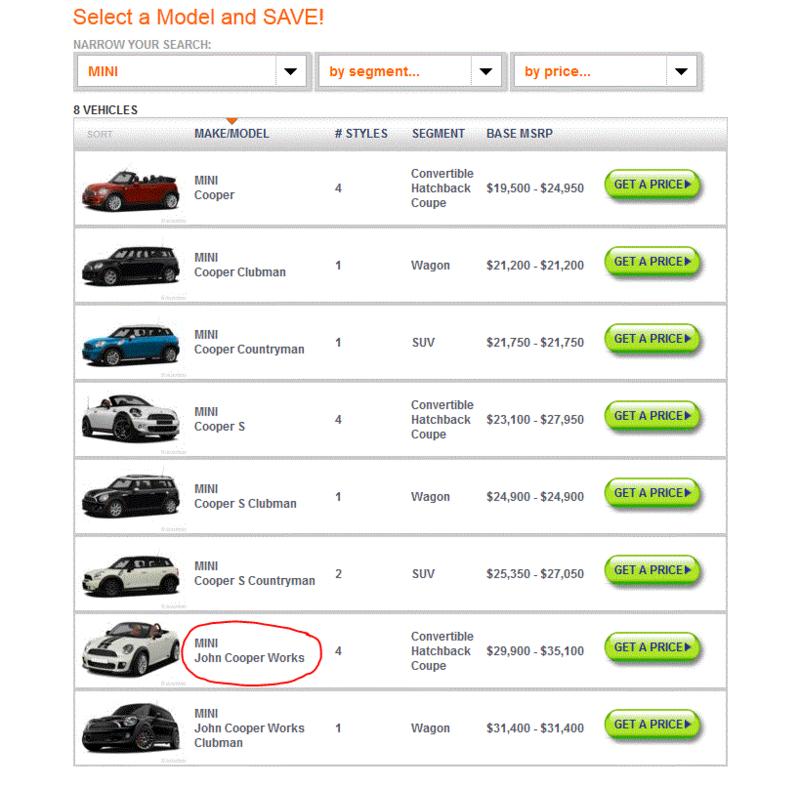Expand the by segment filter dropdown

click(410, 71)
